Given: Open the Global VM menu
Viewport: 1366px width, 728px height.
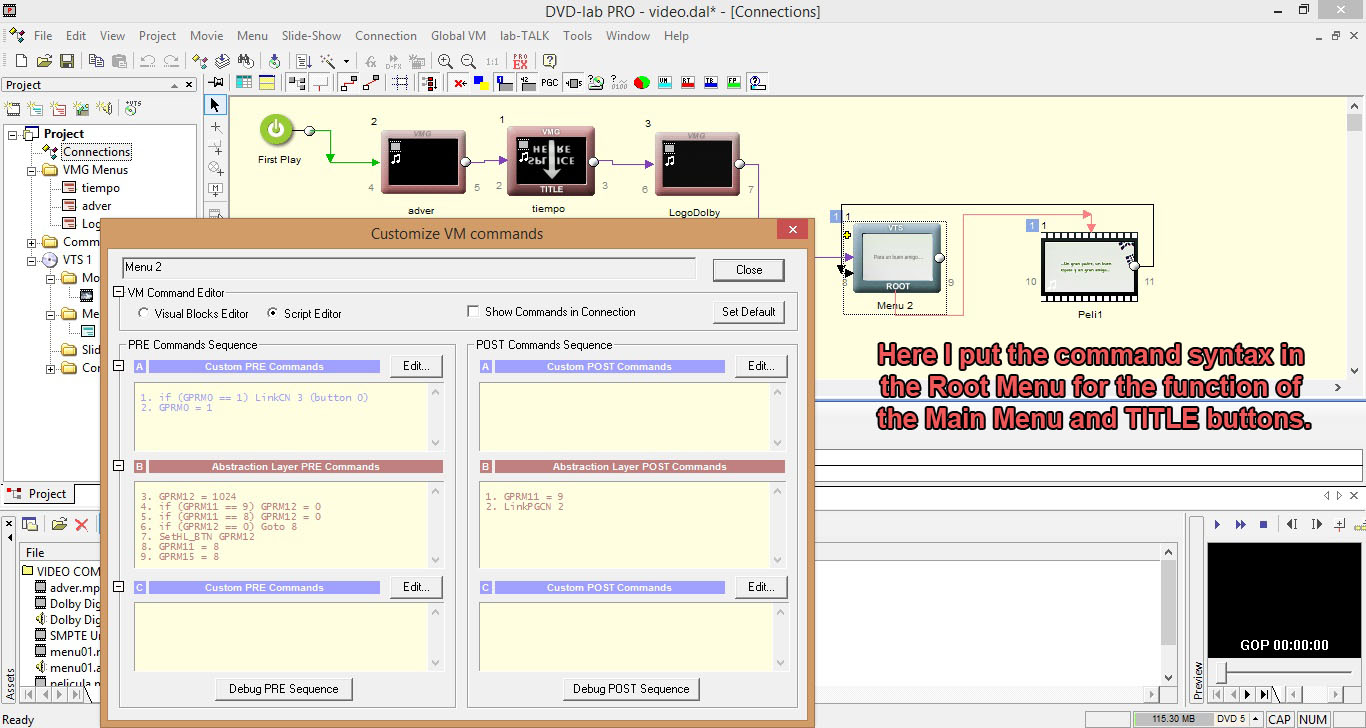Looking at the screenshot, I should pyautogui.click(x=458, y=36).
